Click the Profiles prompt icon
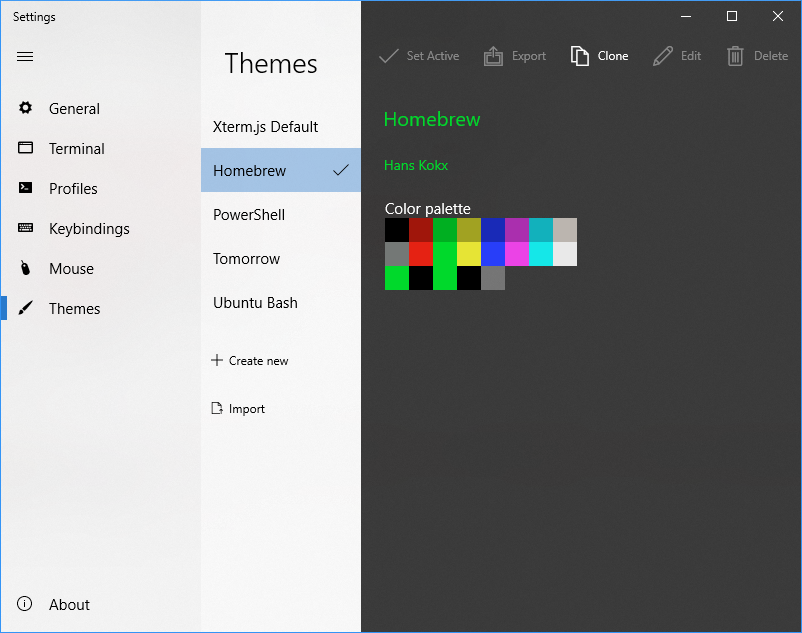The width and height of the screenshot is (802, 633). click(x=26, y=188)
